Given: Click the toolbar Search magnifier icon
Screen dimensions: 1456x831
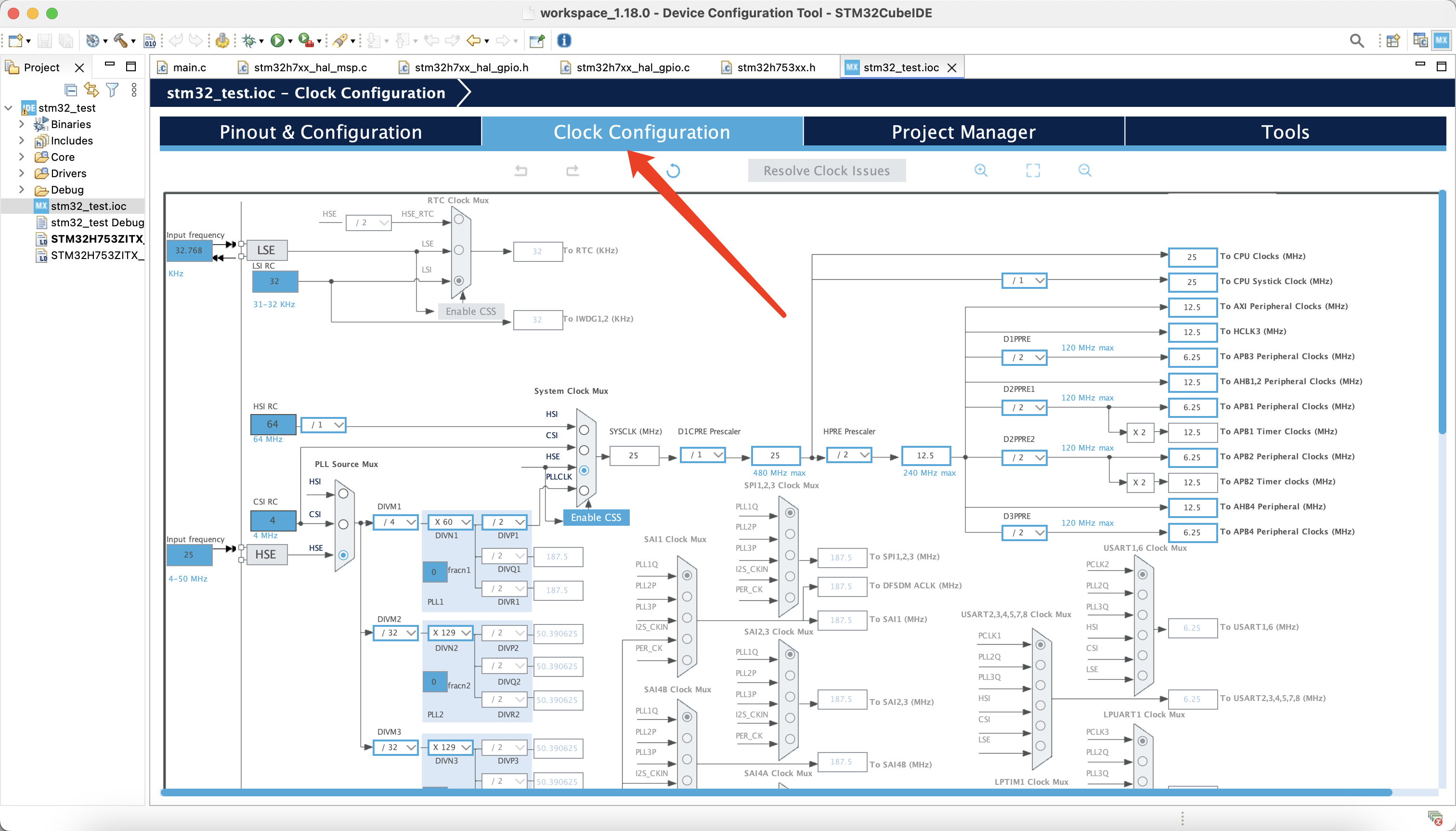Looking at the screenshot, I should (1357, 40).
